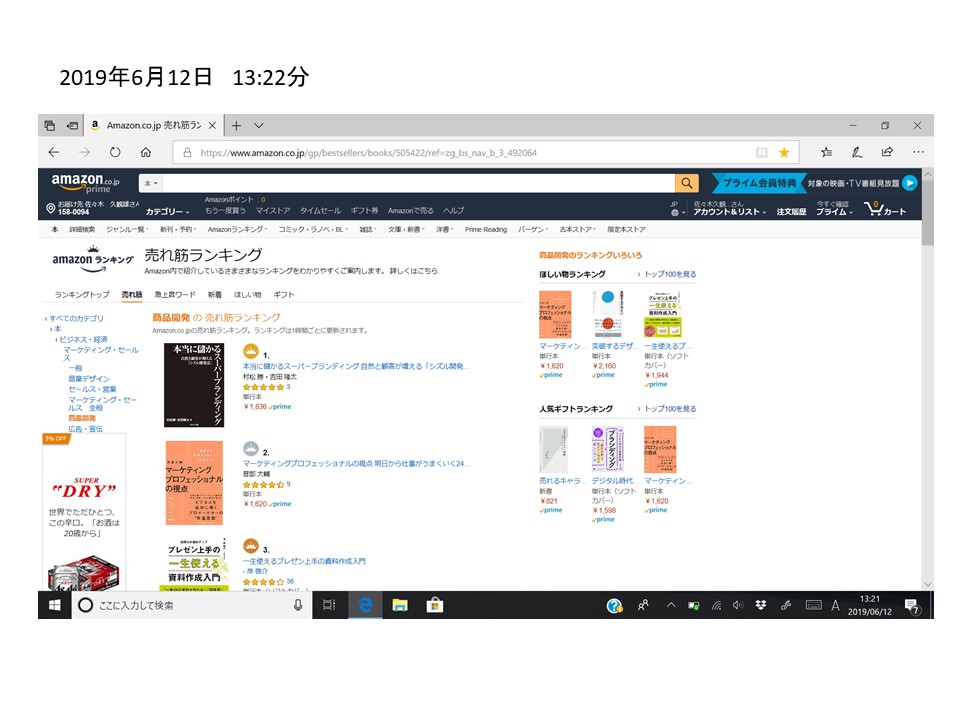Click the share page icon

pos(887,152)
